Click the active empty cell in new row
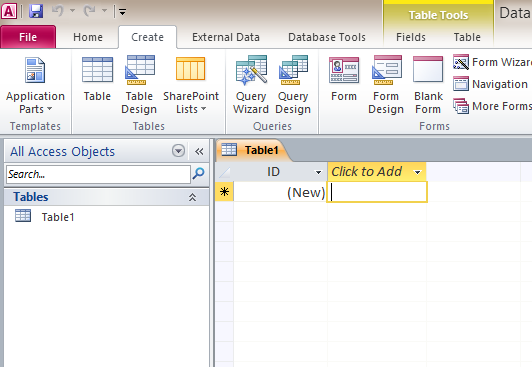 point(377,192)
